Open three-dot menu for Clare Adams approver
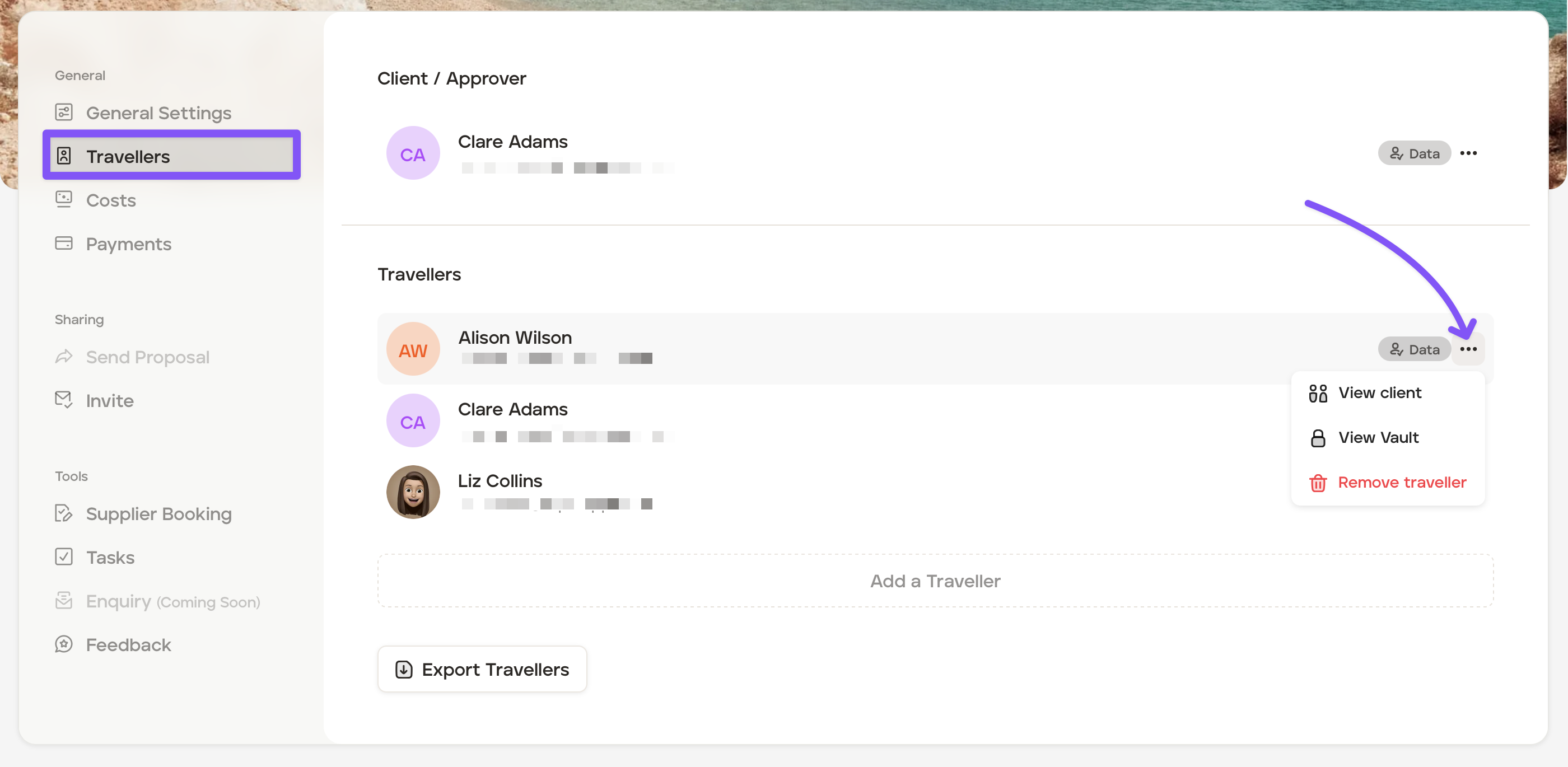This screenshot has width=1568, height=767. (1468, 153)
